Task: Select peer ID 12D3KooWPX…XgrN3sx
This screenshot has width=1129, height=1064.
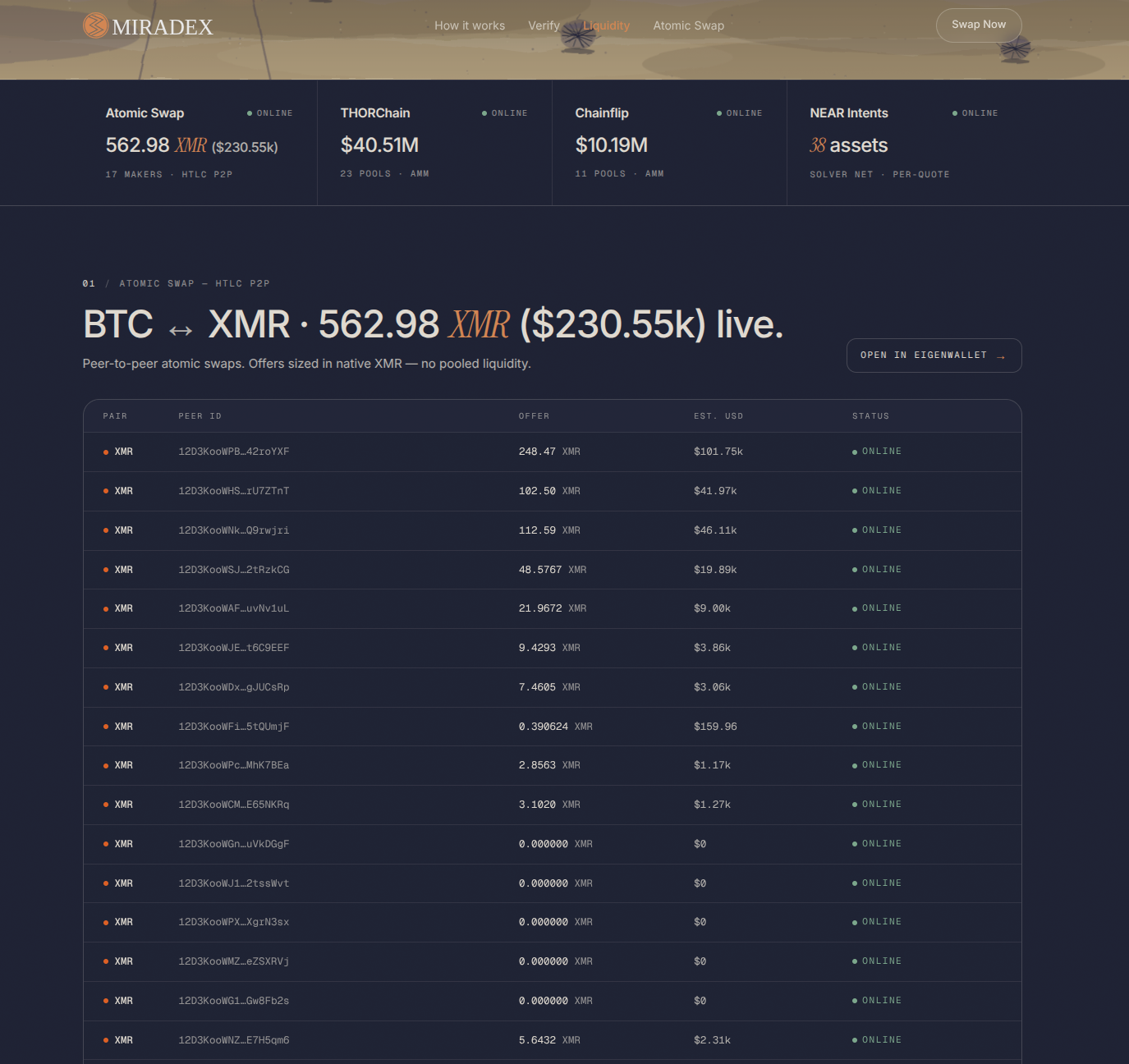Action: (x=234, y=922)
